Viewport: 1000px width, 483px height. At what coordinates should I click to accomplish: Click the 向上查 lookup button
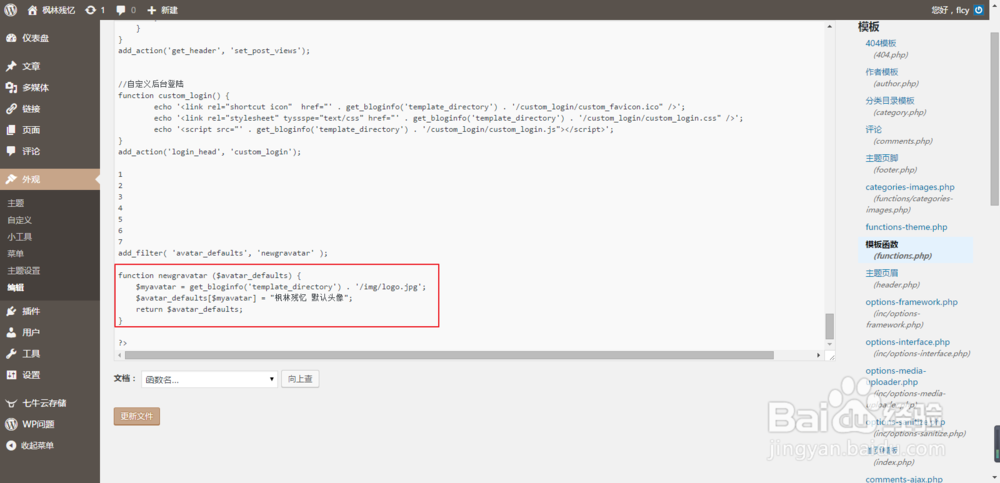click(300, 379)
